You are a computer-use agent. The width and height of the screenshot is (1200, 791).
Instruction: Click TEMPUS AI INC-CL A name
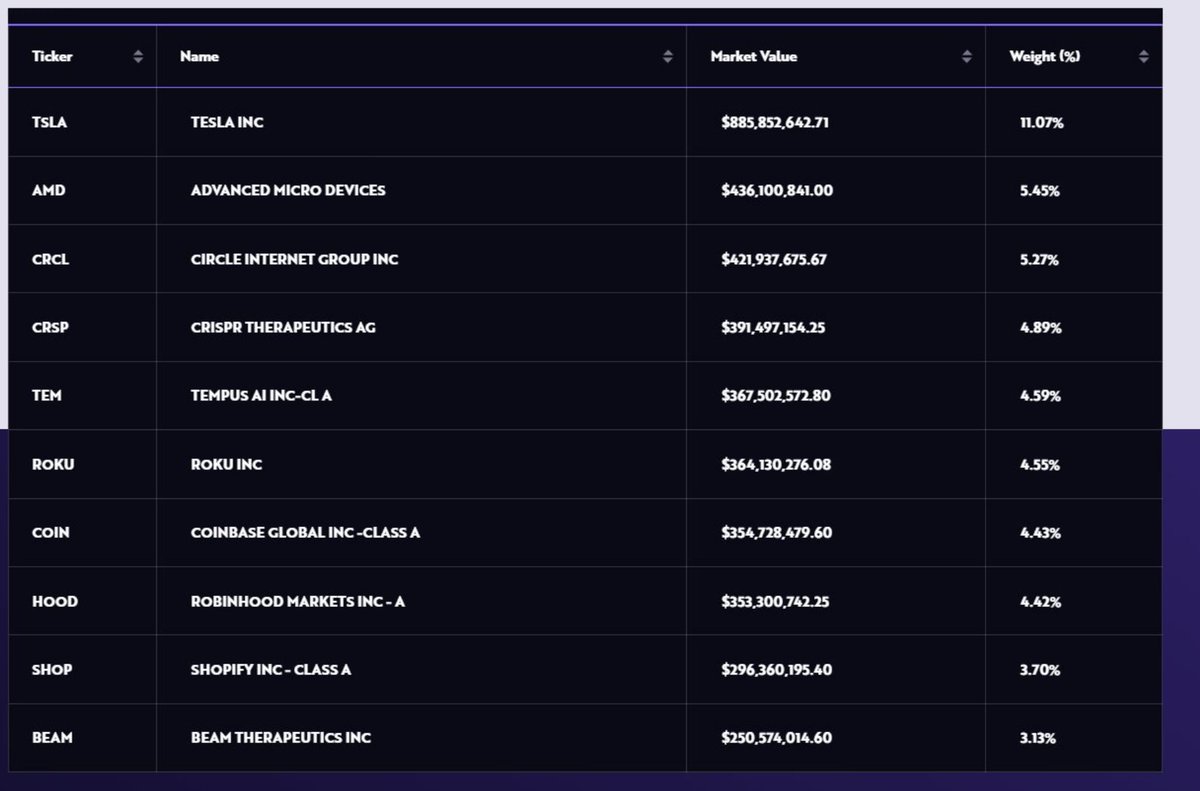(261, 395)
